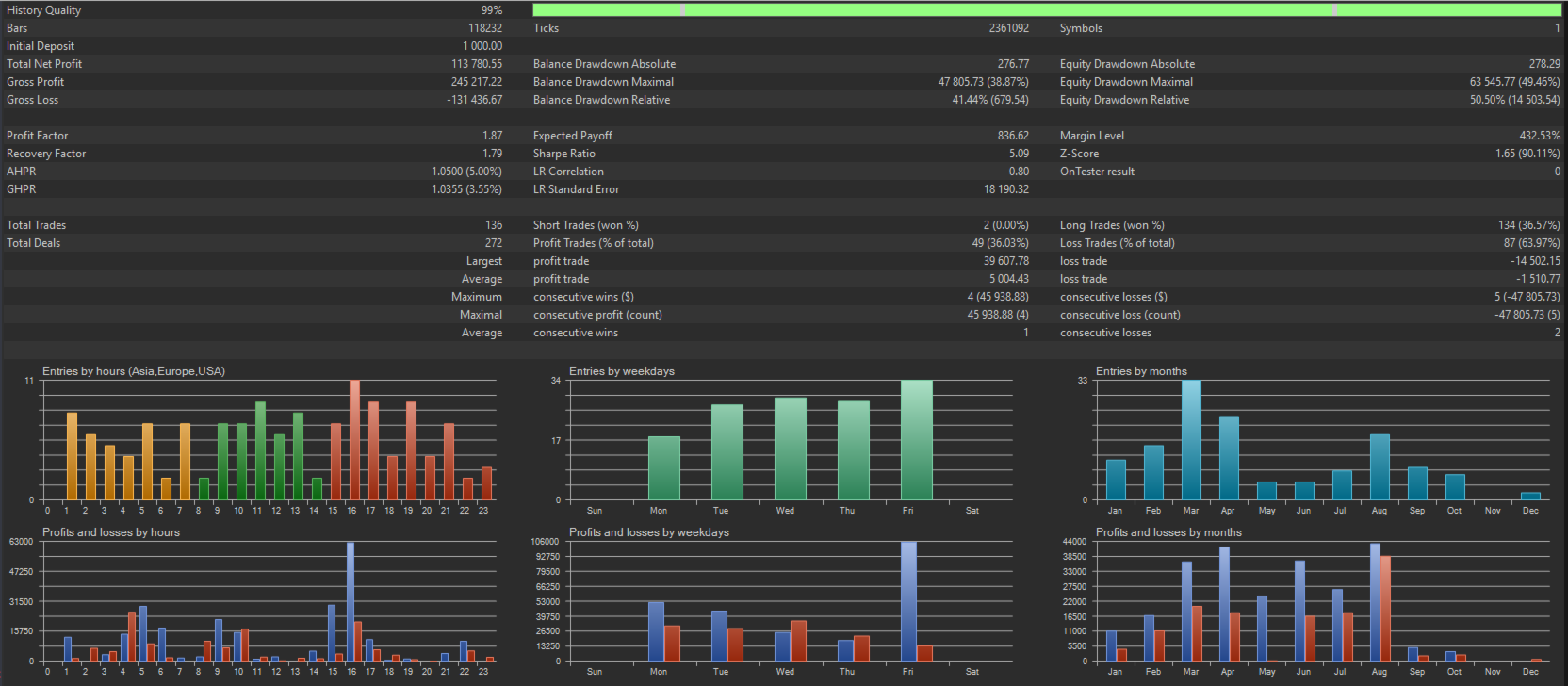Select the Initial Deposit value 1 000.00

click(x=482, y=46)
